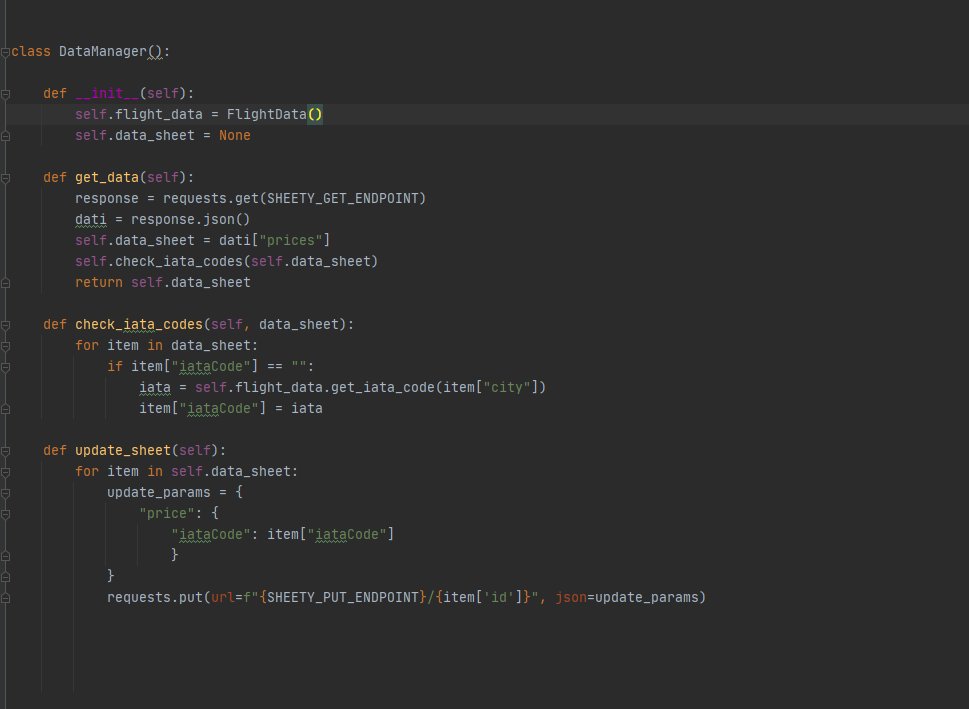Fold the 'for item in self.data_sheet:' loop
Image resolution: width=969 pixels, height=709 pixels.
pos(6,472)
